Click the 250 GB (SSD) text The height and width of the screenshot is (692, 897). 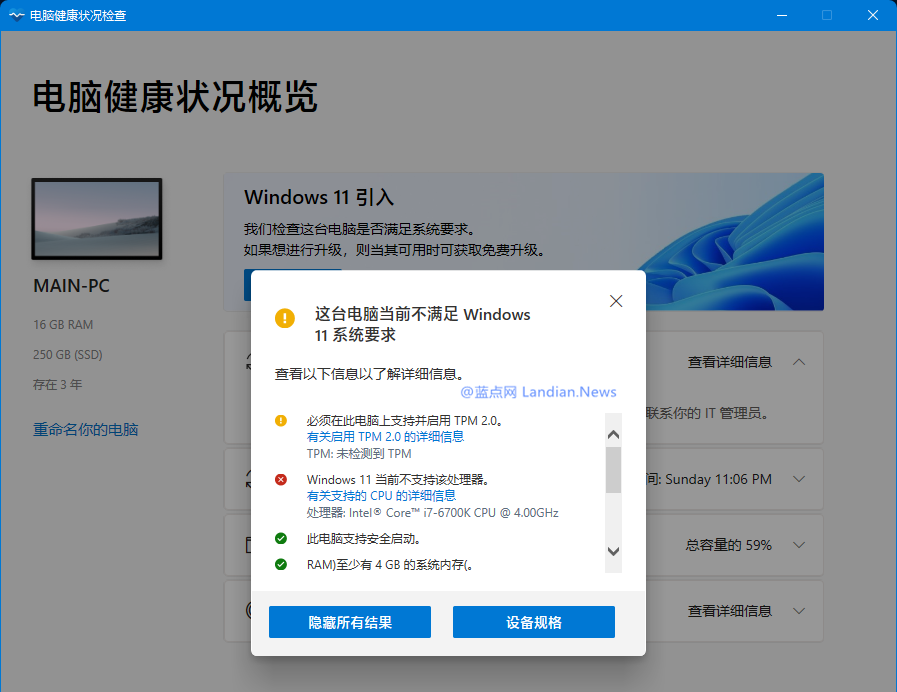(x=68, y=355)
